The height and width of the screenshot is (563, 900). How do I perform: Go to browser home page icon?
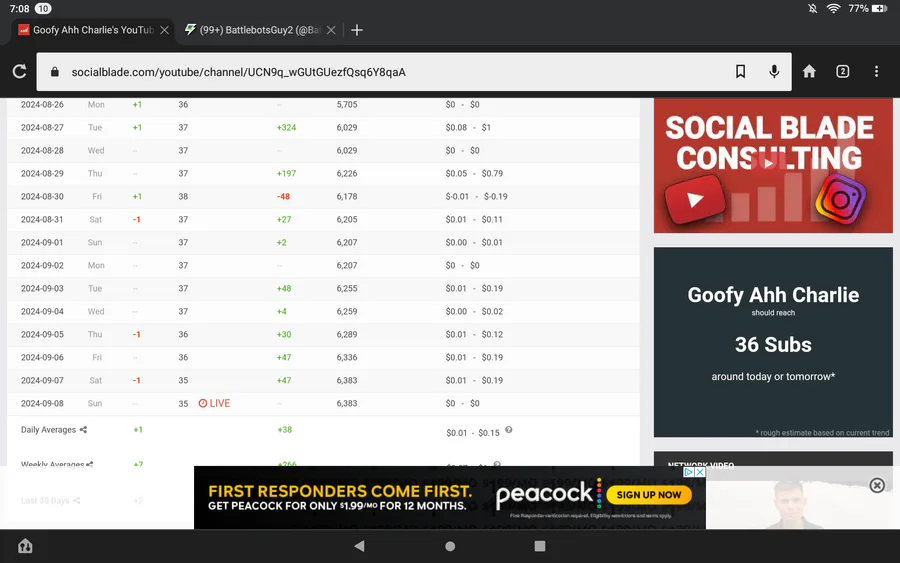809,71
